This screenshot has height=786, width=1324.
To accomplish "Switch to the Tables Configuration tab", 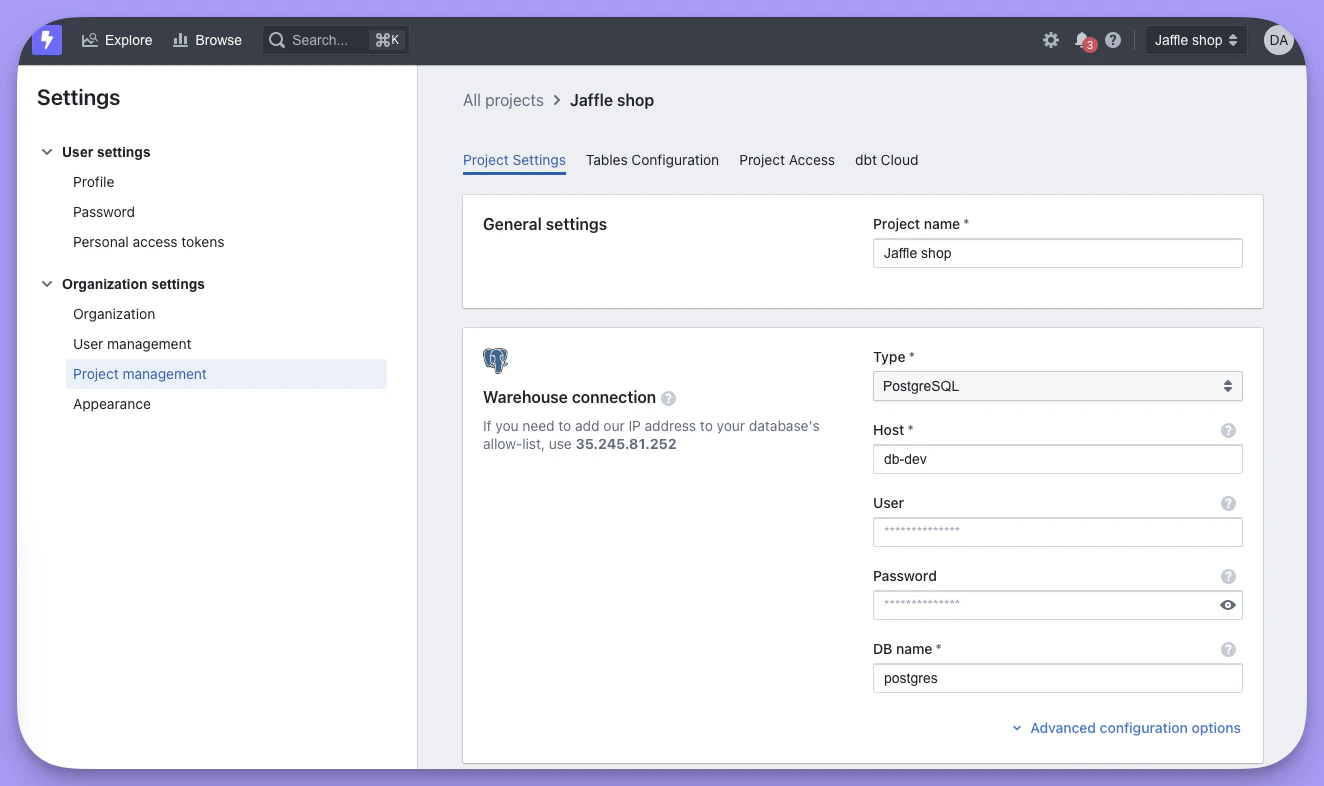I will click(652, 160).
